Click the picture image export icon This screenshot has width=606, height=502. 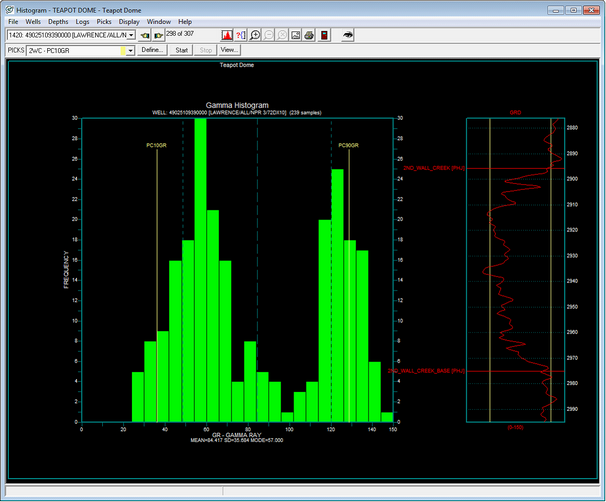(295, 35)
